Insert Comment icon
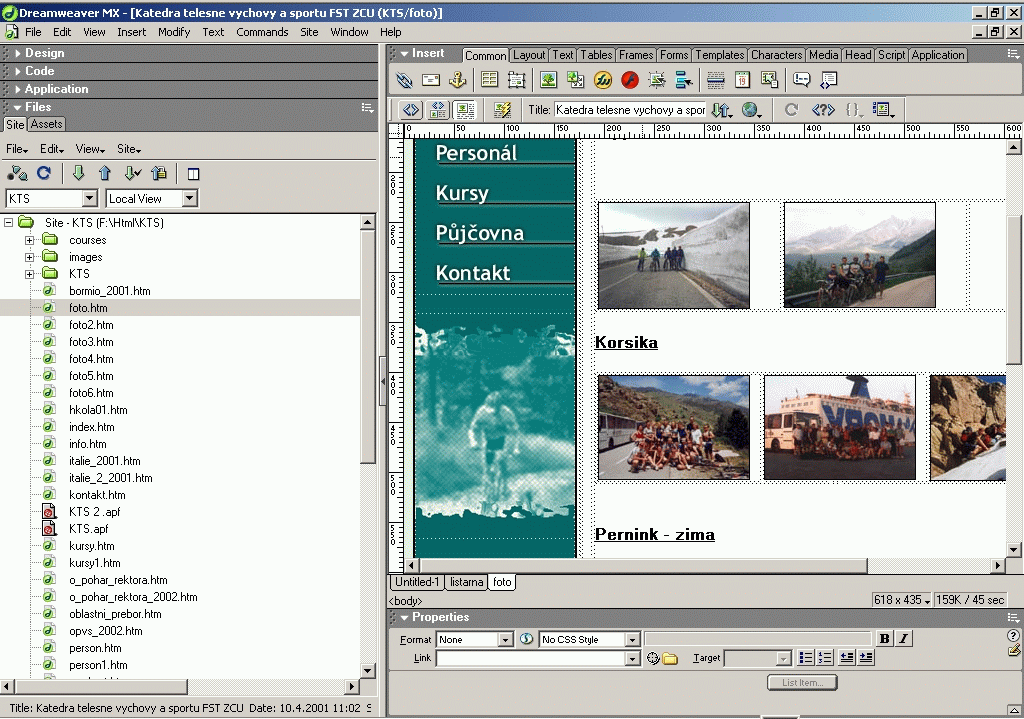The height and width of the screenshot is (719, 1024). [801, 80]
